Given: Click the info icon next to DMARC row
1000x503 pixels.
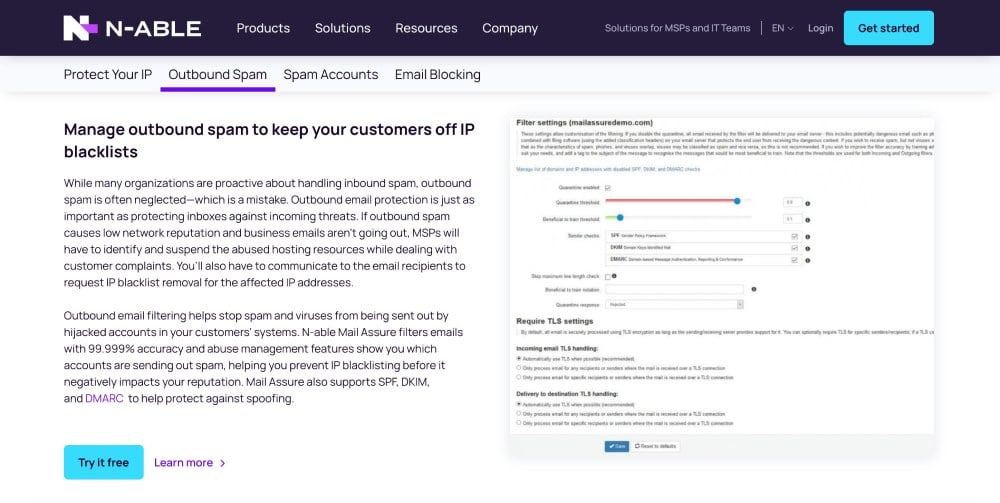Looking at the screenshot, I should [807, 261].
